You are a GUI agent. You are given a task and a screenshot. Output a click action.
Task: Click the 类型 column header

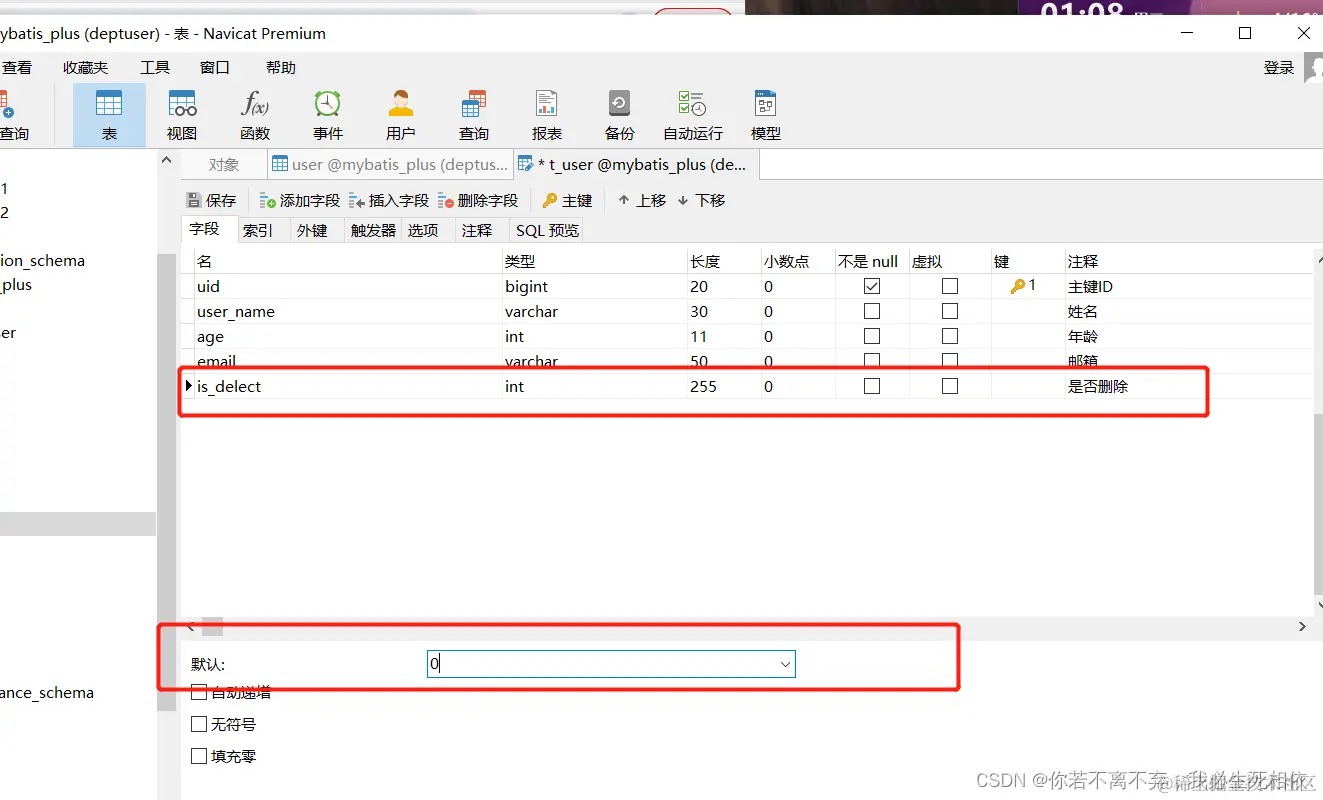point(594,261)
